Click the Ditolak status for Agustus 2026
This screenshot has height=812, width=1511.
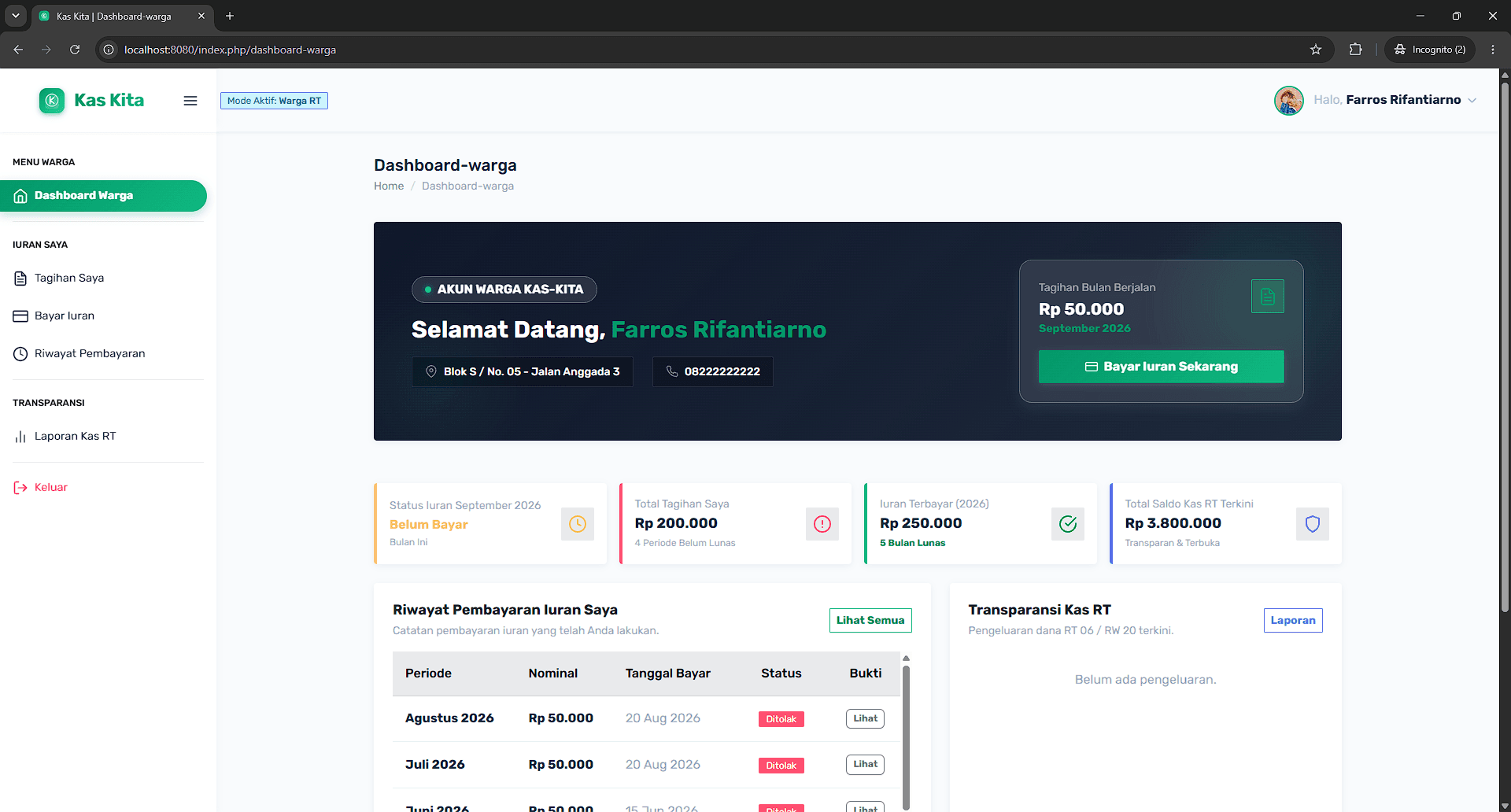point(781,719)
